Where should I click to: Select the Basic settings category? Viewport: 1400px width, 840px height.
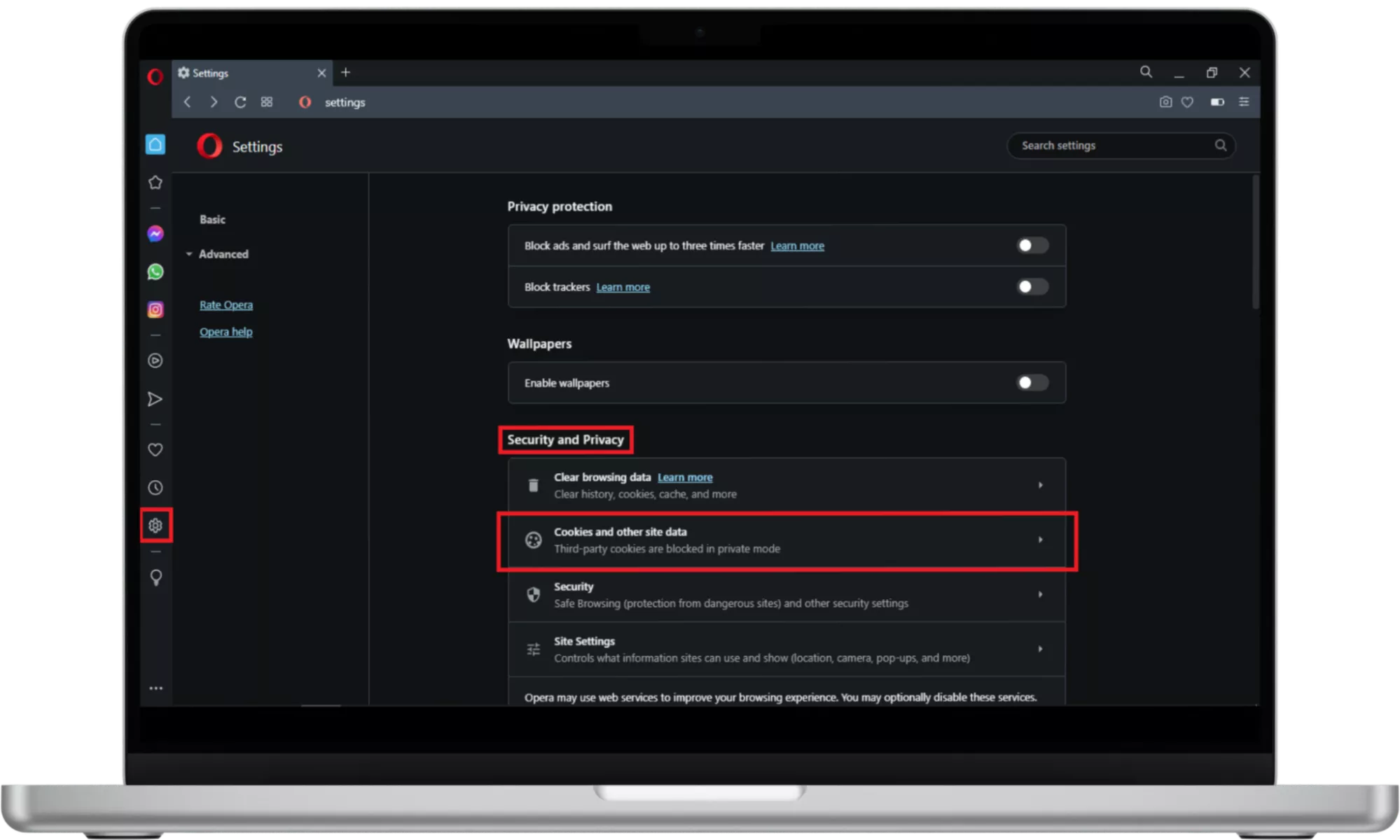coord(212,220)
